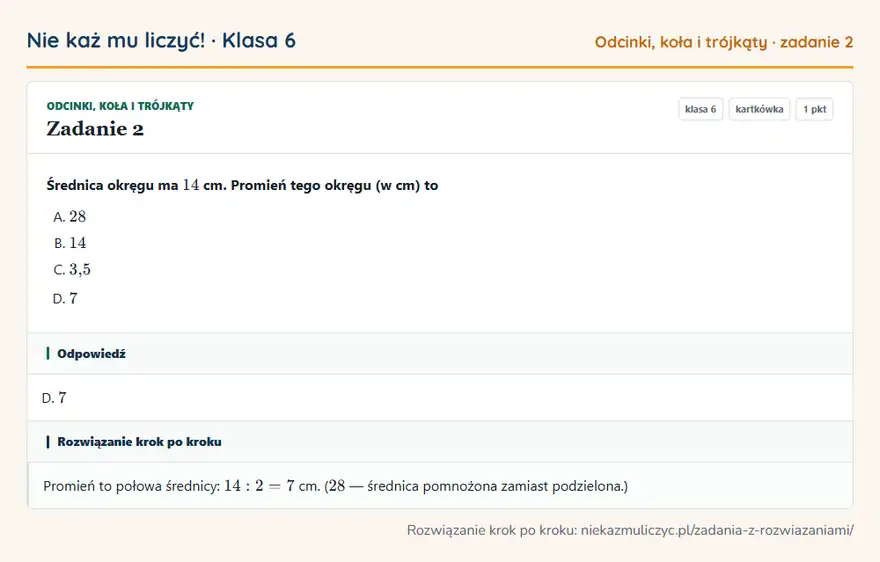This screenshot has width=880, height=562.
Task: Click the 'Rozwiązanie krok po kroku' section header
Action: tap(440, 442)
